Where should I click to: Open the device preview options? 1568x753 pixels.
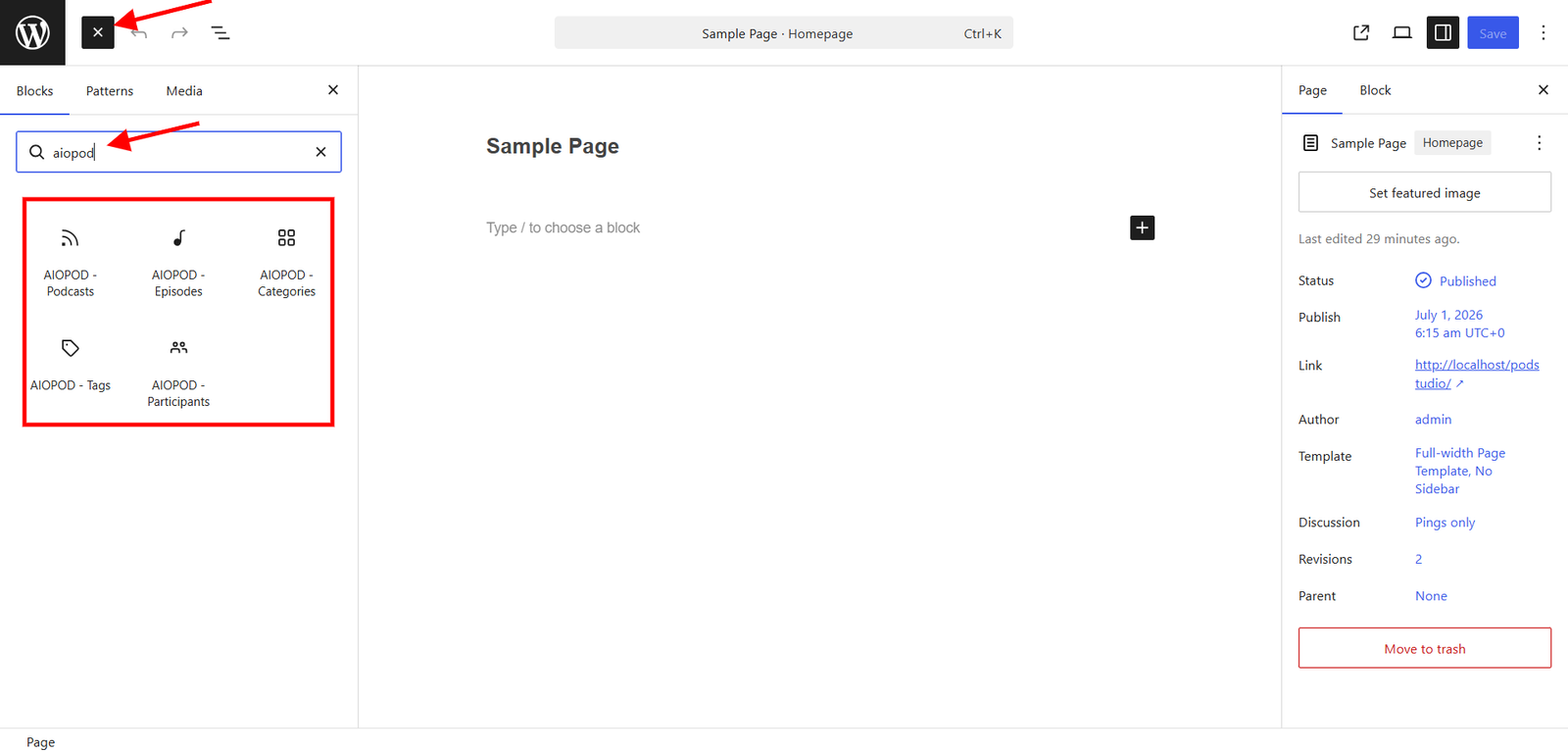[1402, 33]
